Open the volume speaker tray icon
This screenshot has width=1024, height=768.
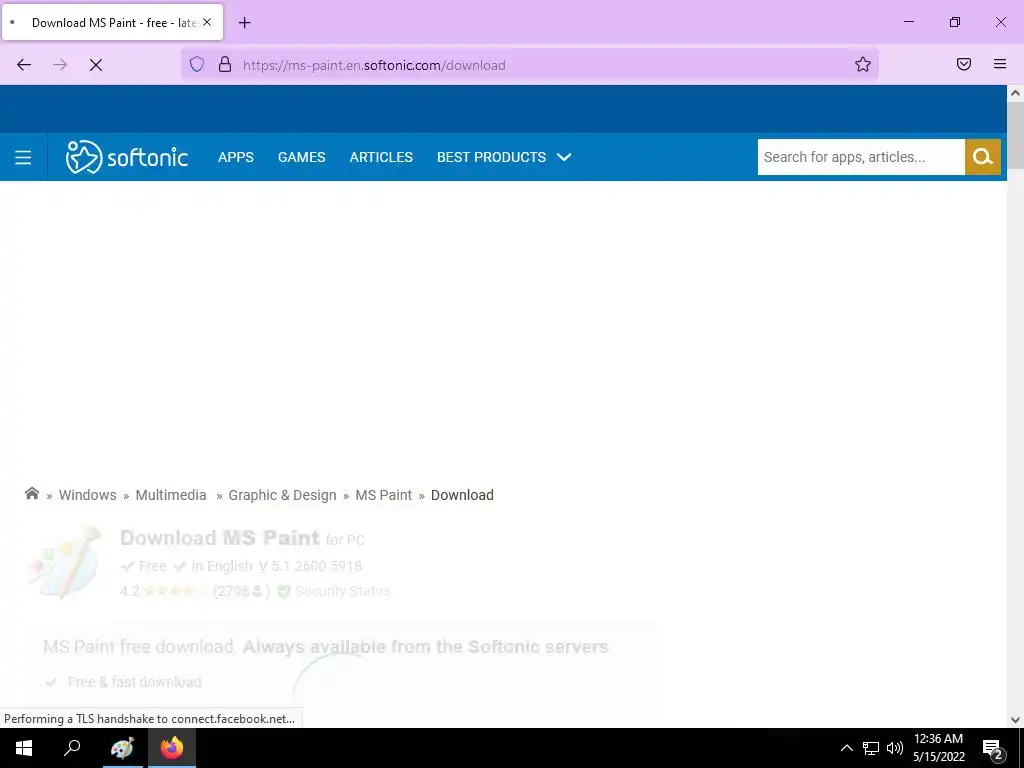click(x=895, y=748)
